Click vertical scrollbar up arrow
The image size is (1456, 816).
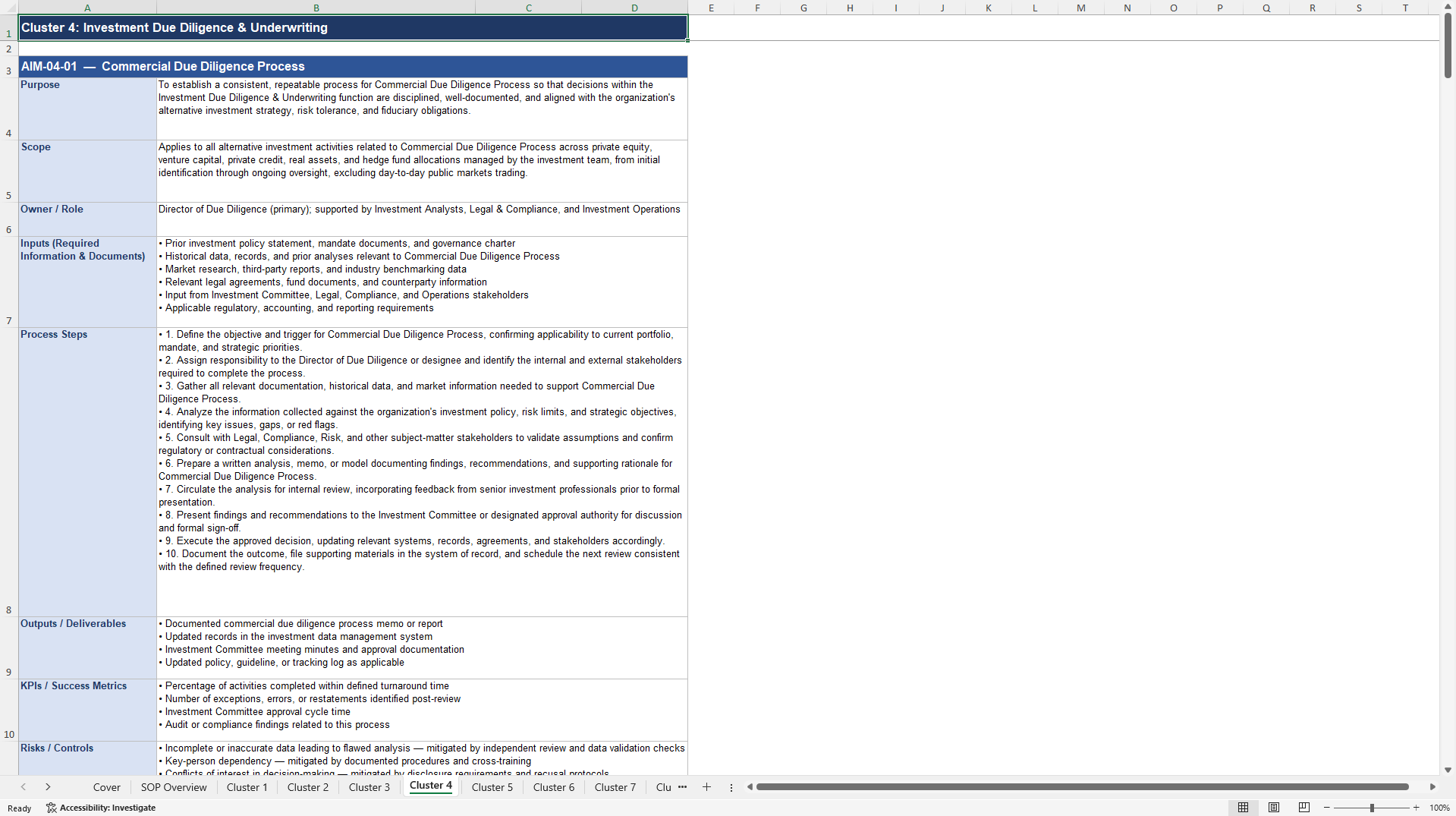1448,6
